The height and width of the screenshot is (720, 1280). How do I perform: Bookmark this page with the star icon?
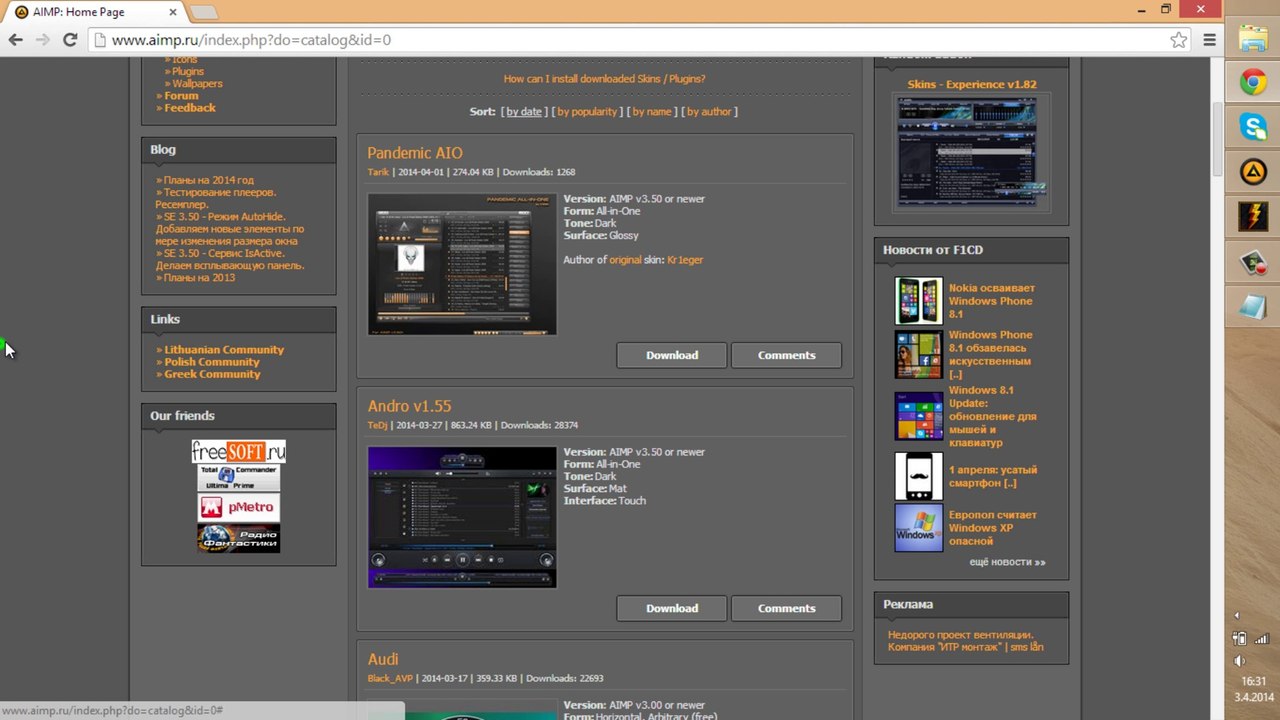(1179, 40)
